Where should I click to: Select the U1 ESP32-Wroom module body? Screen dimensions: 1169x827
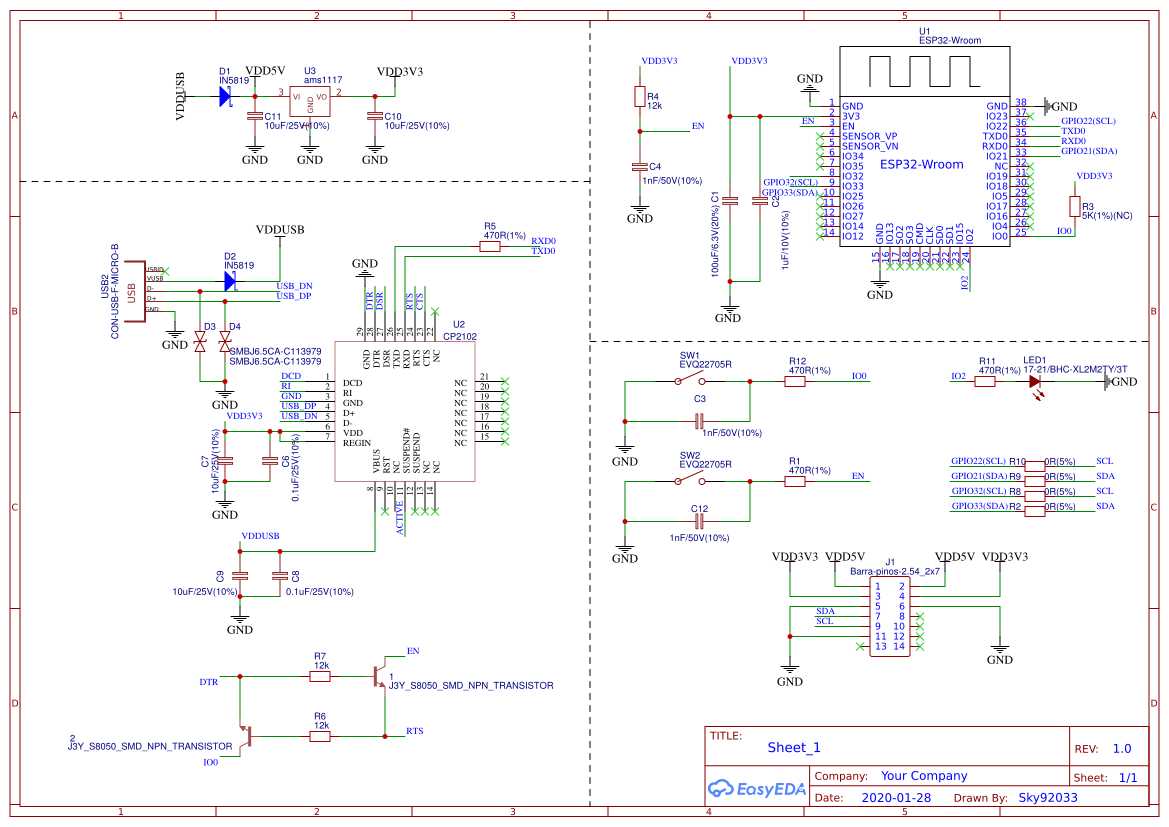pos(924,145)
